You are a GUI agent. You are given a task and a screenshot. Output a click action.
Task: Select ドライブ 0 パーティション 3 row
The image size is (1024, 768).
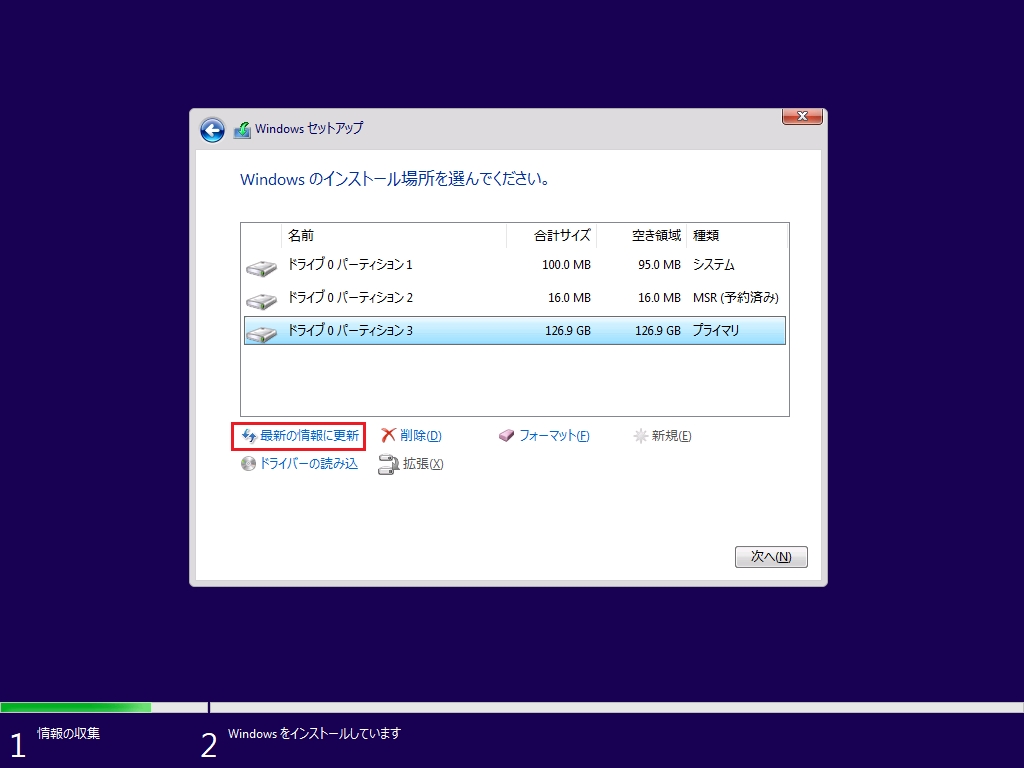515,330
